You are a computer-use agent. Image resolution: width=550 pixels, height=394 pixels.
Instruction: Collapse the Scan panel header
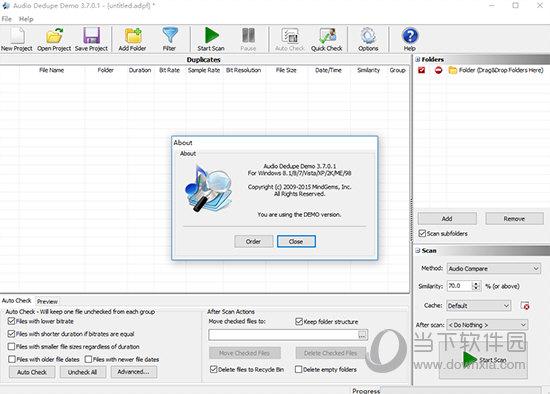418,251
